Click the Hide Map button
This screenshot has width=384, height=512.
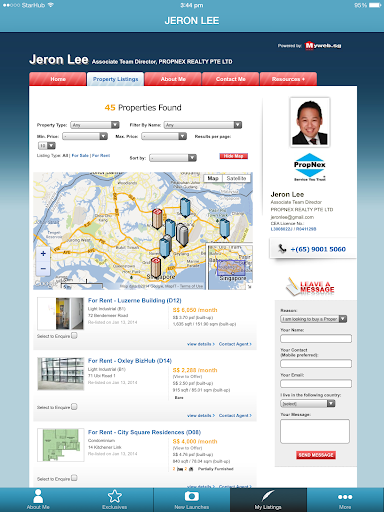point(234,156)
